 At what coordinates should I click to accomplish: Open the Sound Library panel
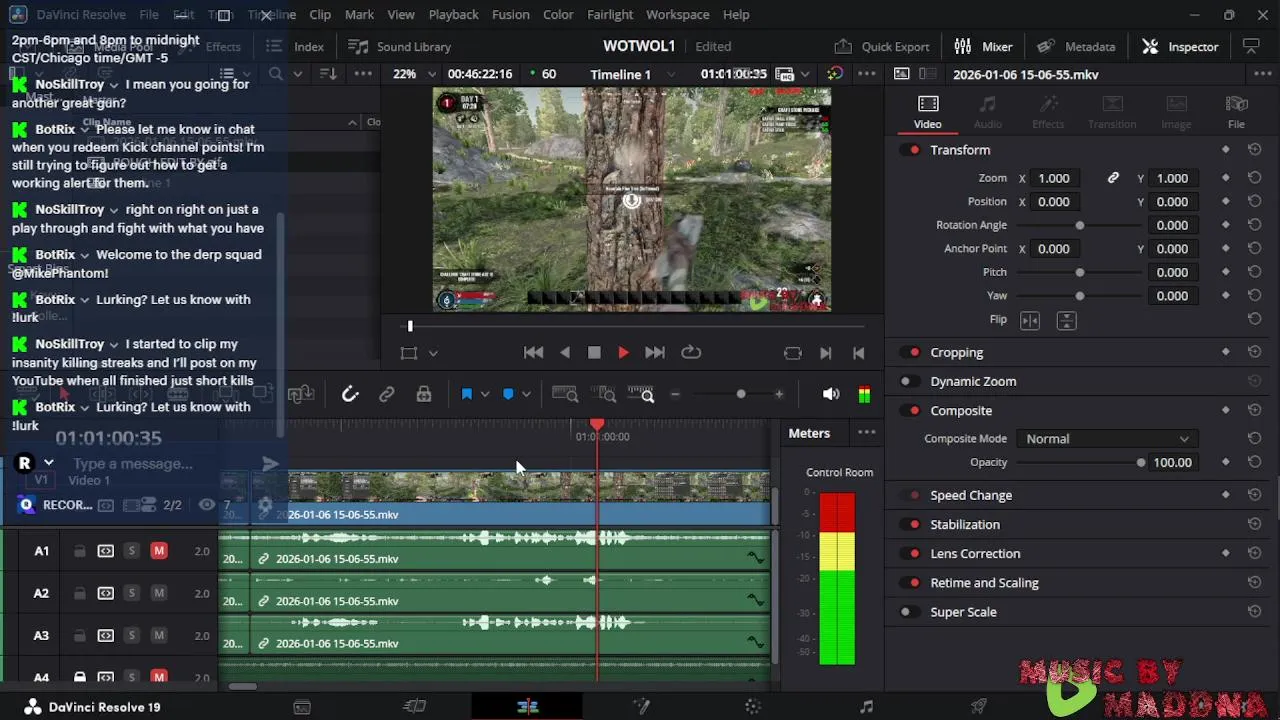(400, 47)
